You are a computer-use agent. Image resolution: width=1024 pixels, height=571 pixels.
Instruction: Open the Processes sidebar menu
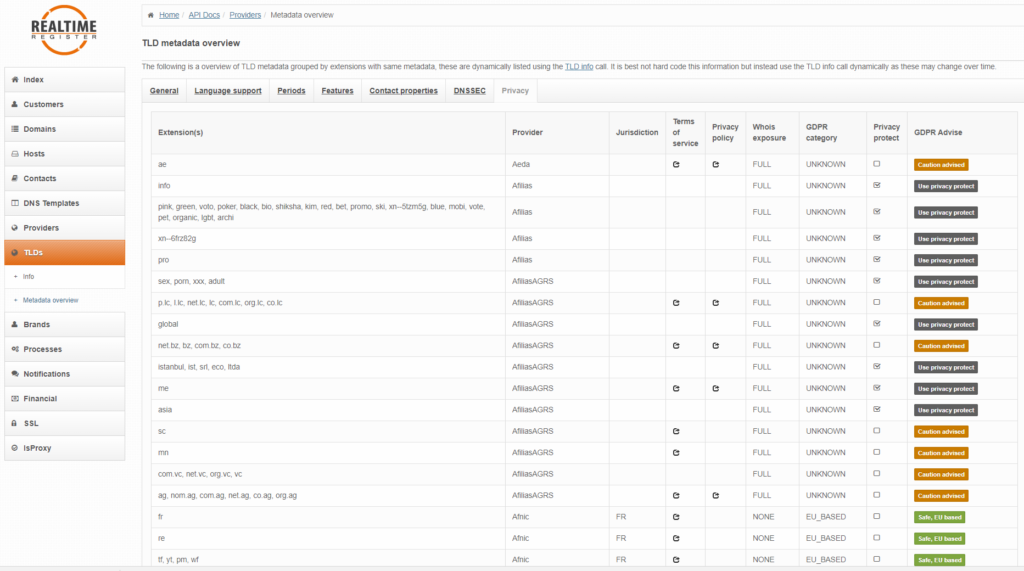coord(65,350)
